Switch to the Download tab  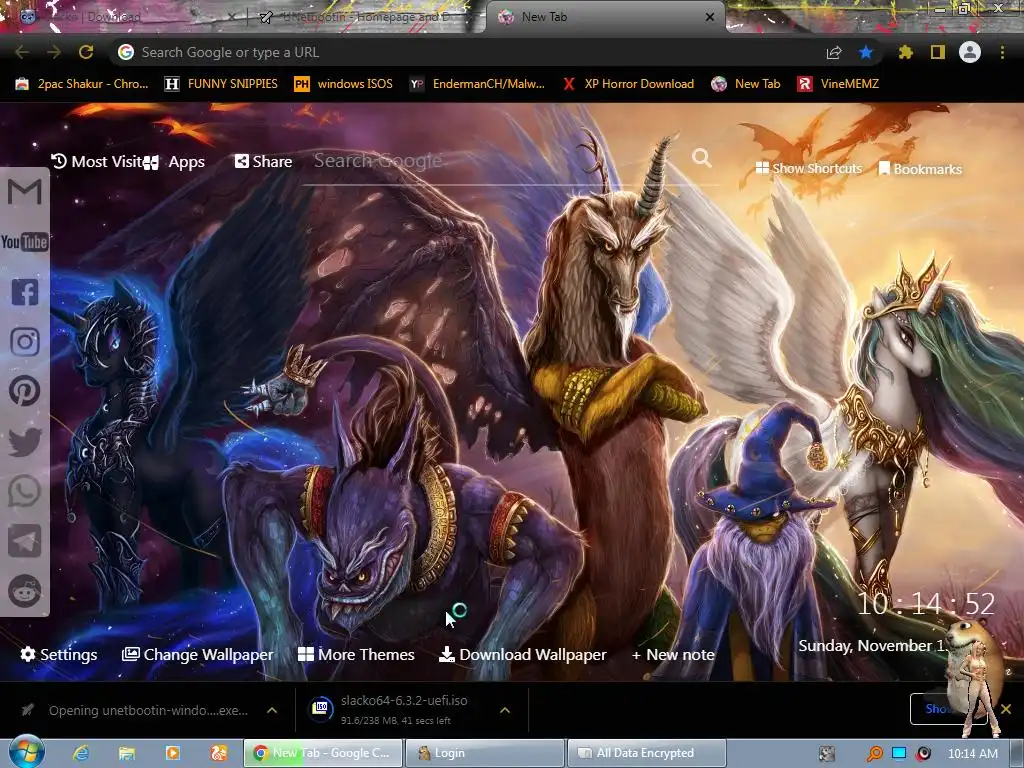pyautogui.click(x=124, y=17)
